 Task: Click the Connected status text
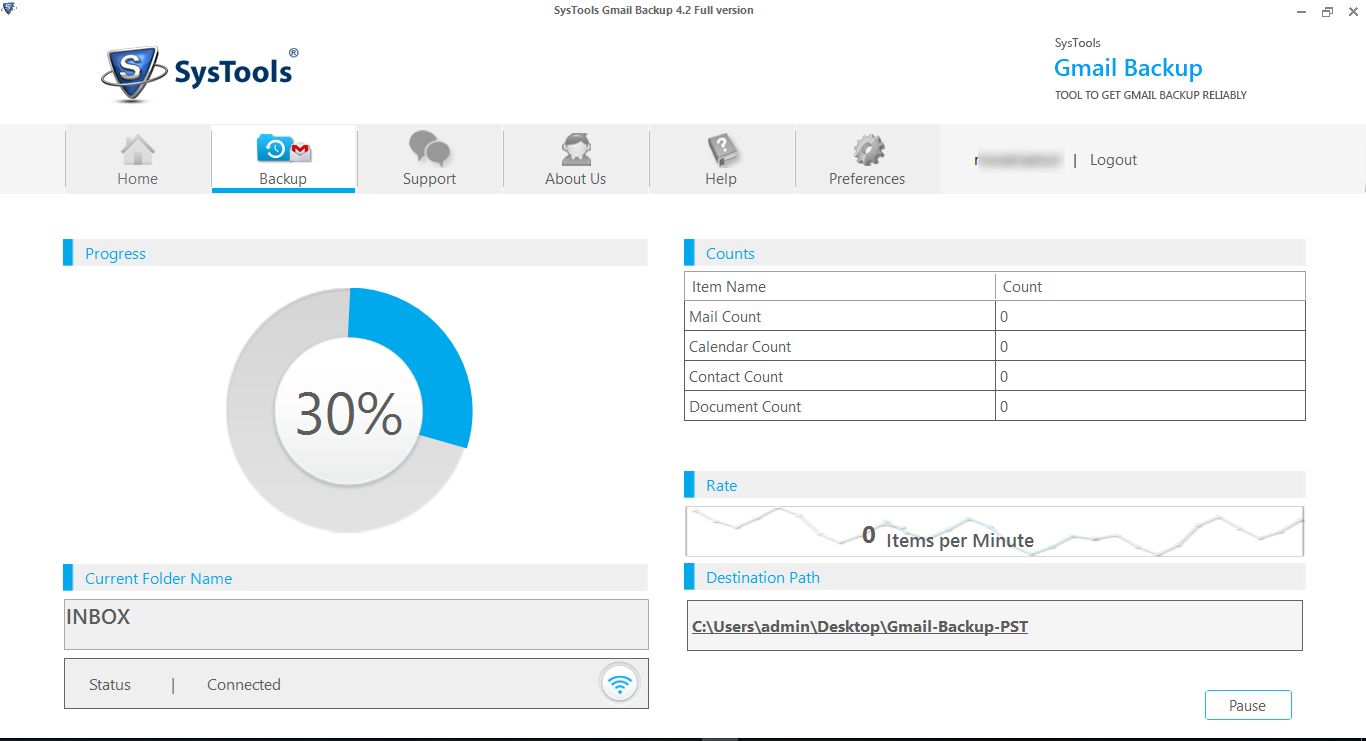(x=244, y=685)
